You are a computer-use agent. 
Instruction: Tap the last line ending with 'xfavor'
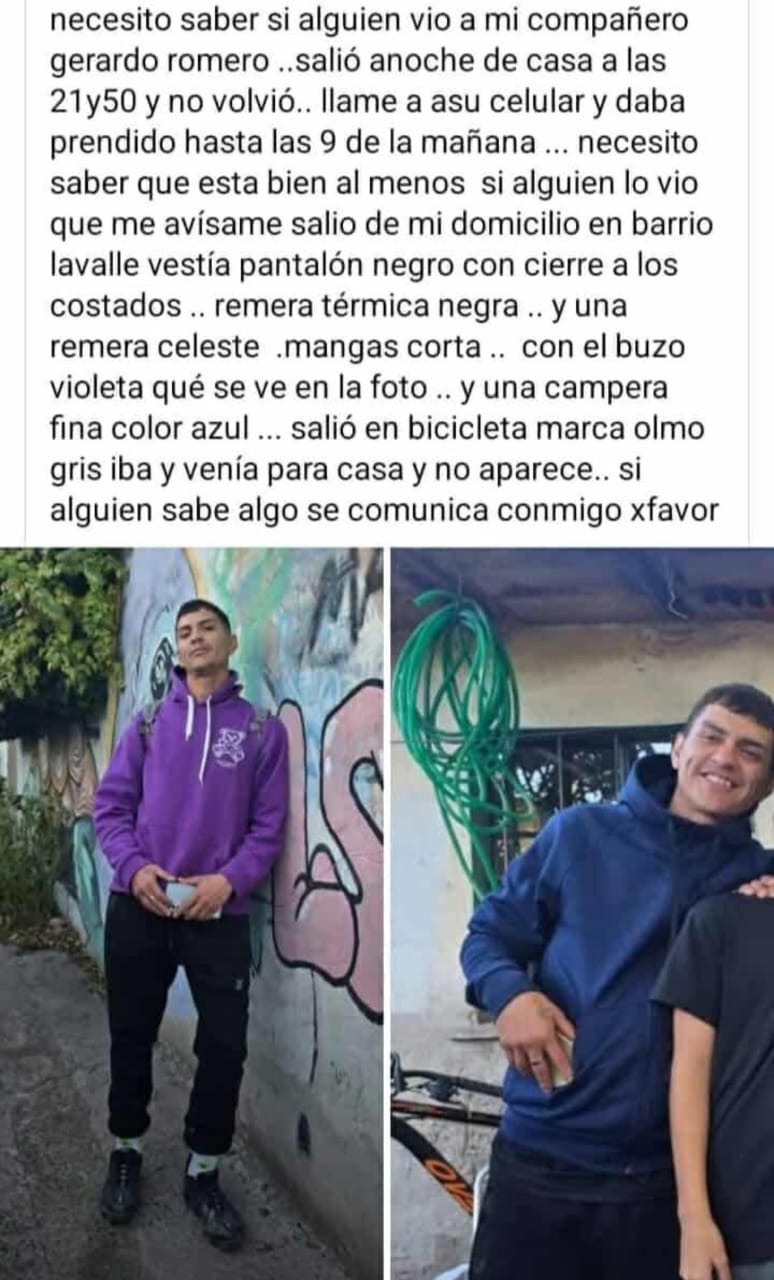pos(385,511)
